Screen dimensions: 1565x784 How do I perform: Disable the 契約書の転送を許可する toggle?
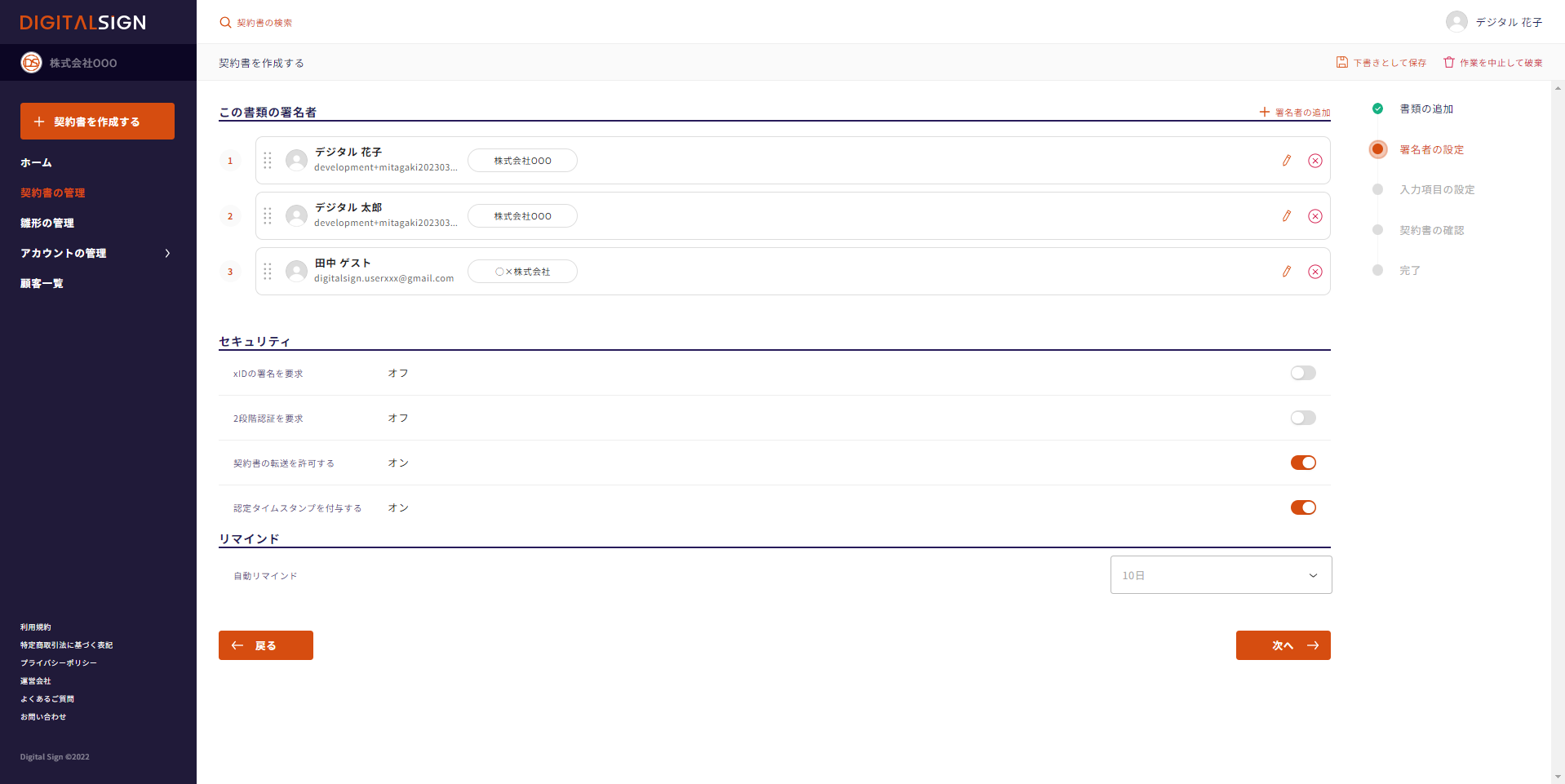[1302, 463]
